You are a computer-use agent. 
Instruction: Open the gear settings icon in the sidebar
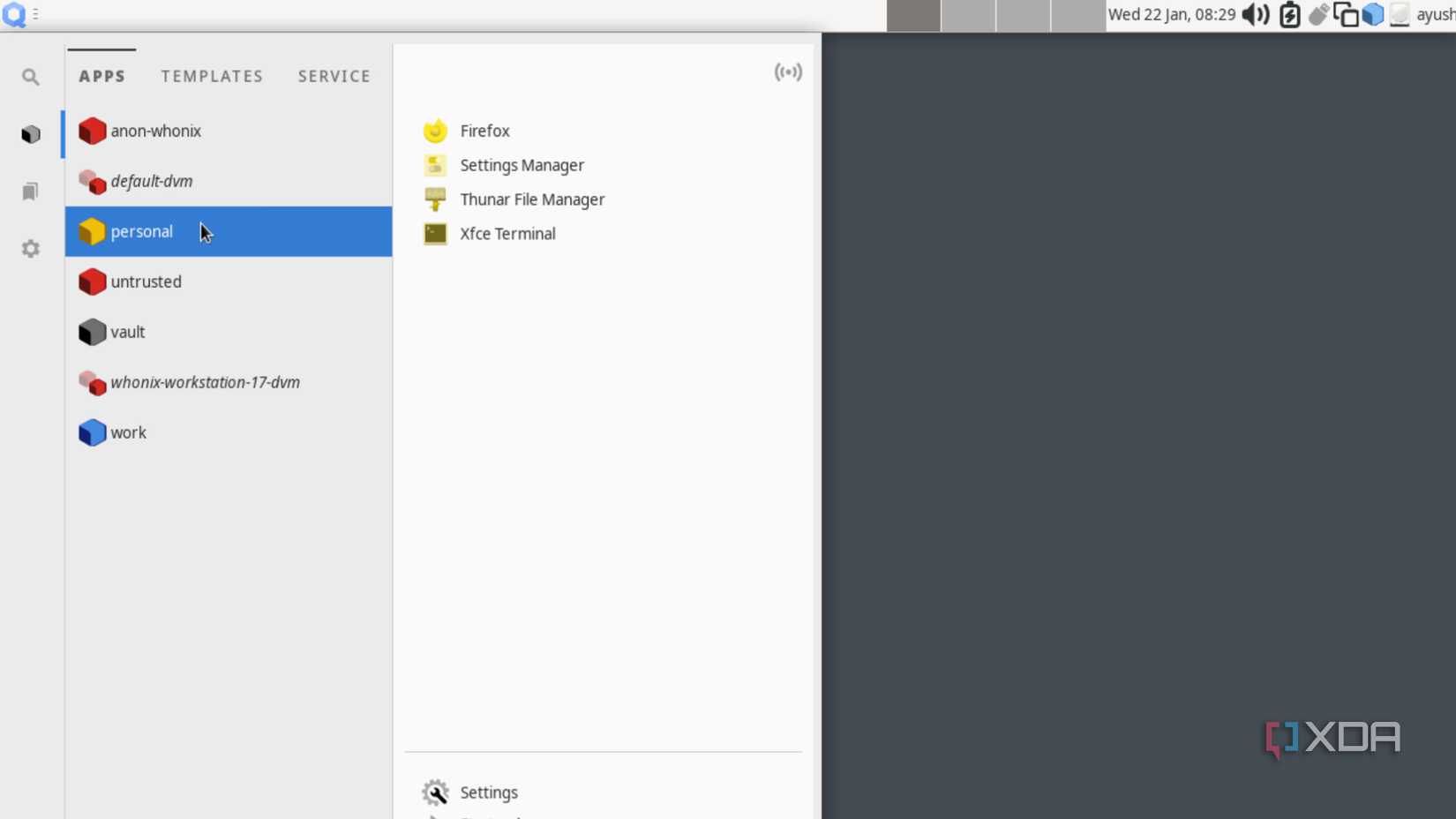point(30,248)
